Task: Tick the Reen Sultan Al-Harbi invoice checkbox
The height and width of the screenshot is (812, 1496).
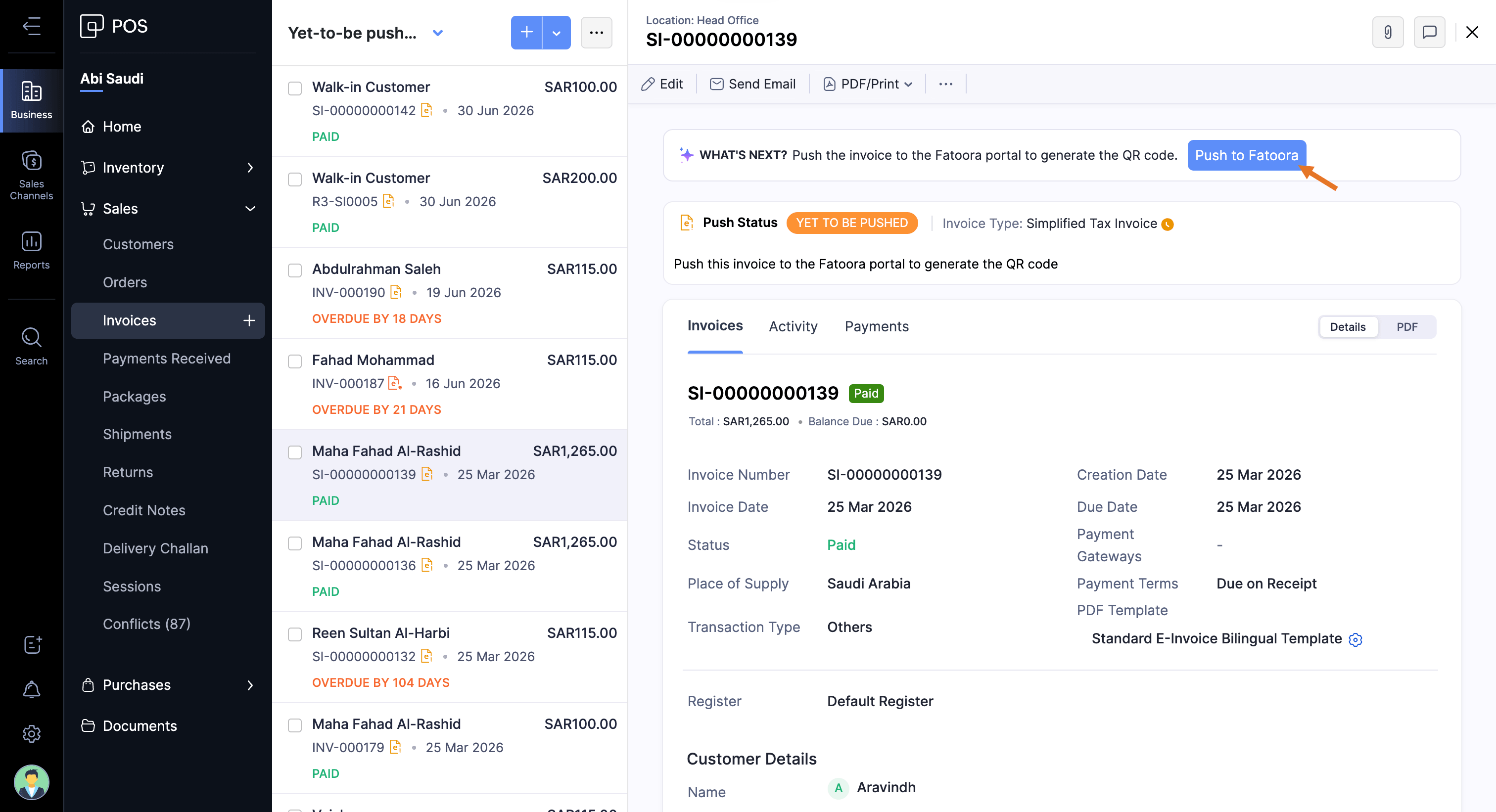Action: (295, 634)
